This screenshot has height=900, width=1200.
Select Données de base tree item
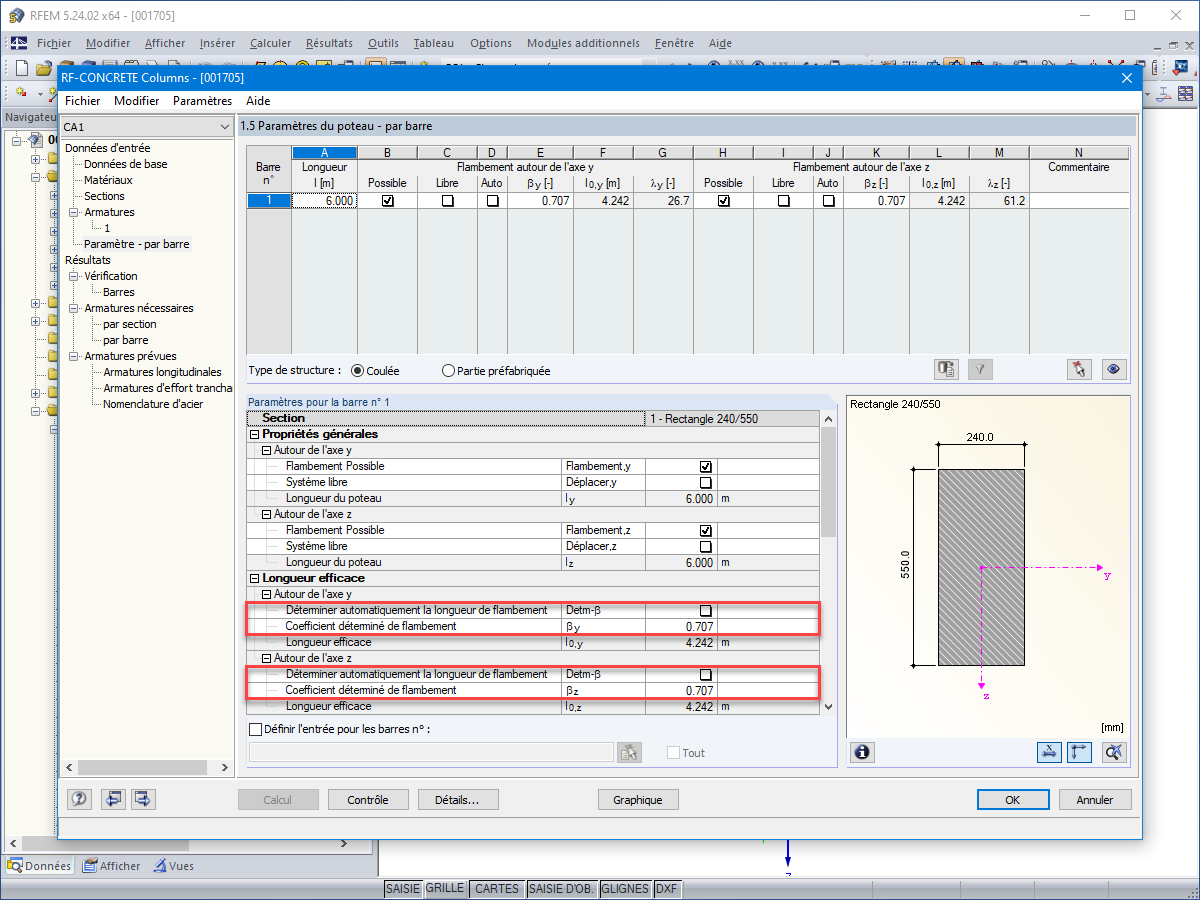(x=126, y=164)
